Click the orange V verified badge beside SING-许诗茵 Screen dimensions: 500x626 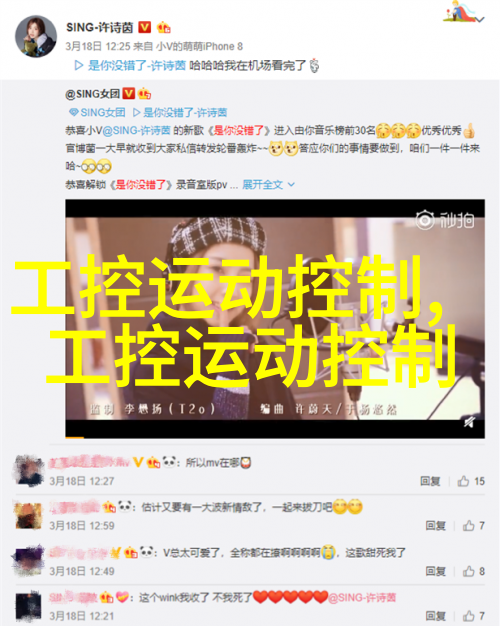click(145, 28)
